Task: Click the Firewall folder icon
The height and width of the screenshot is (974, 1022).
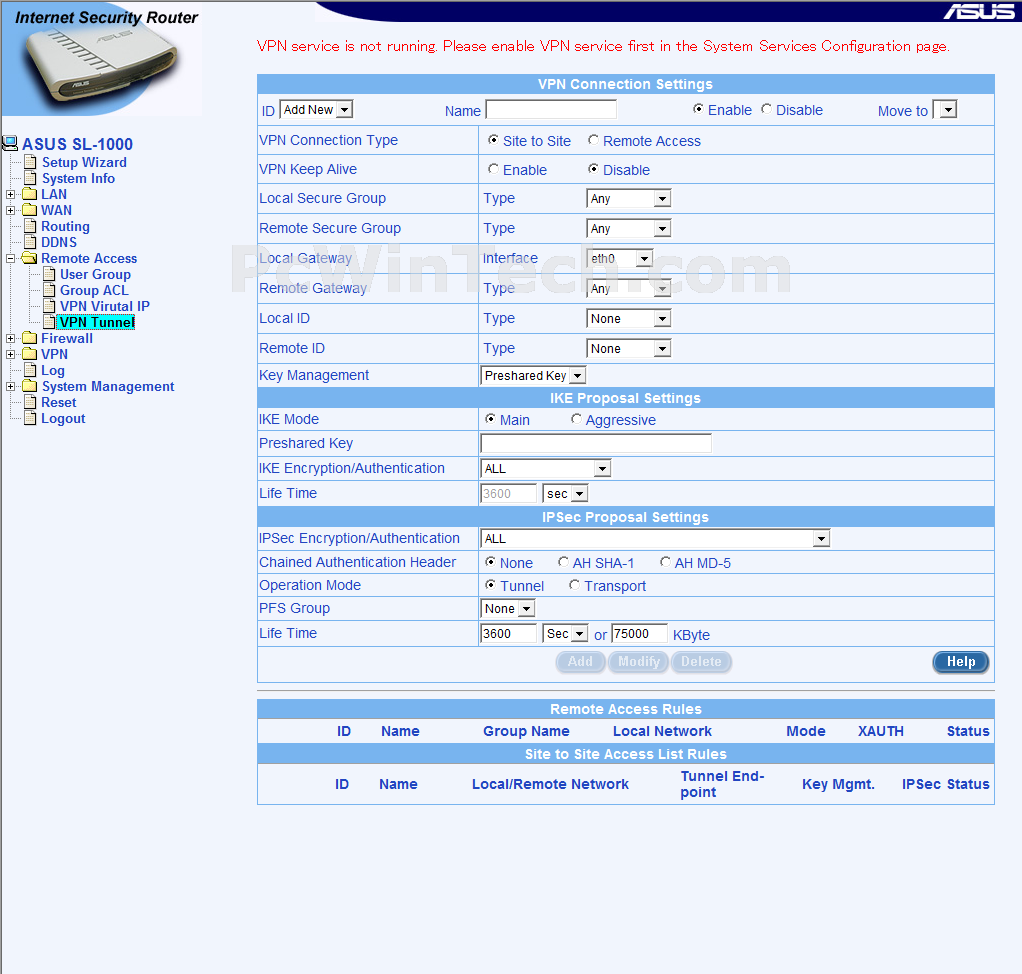Action: (x=29, y=338)
